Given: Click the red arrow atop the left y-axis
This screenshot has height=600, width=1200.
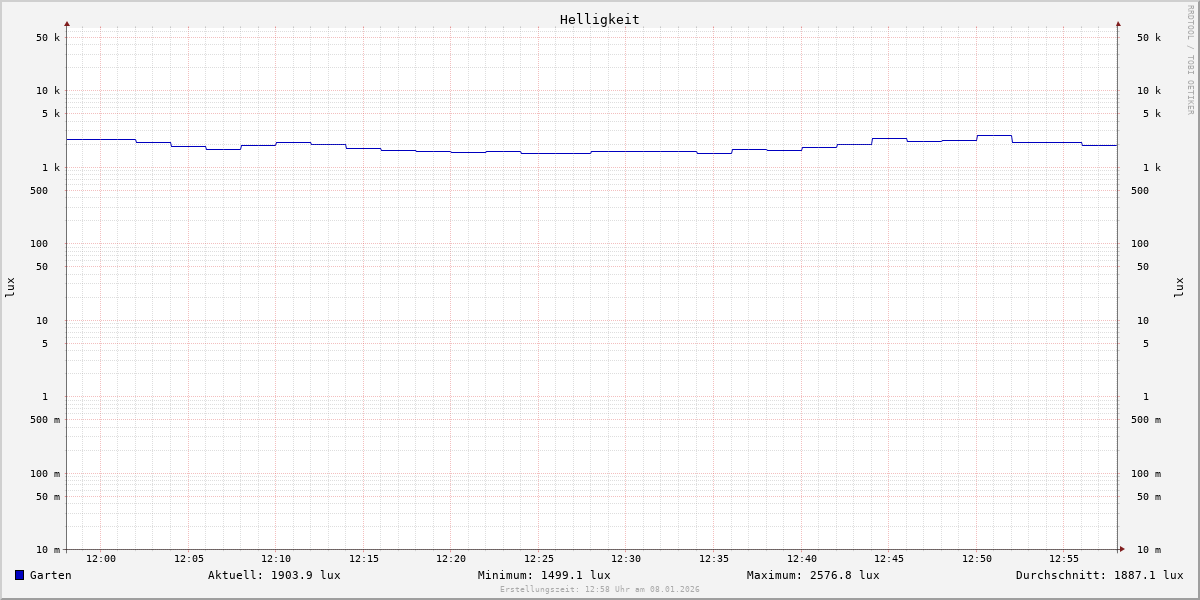Looking at the screenshot, I should 67,23.
